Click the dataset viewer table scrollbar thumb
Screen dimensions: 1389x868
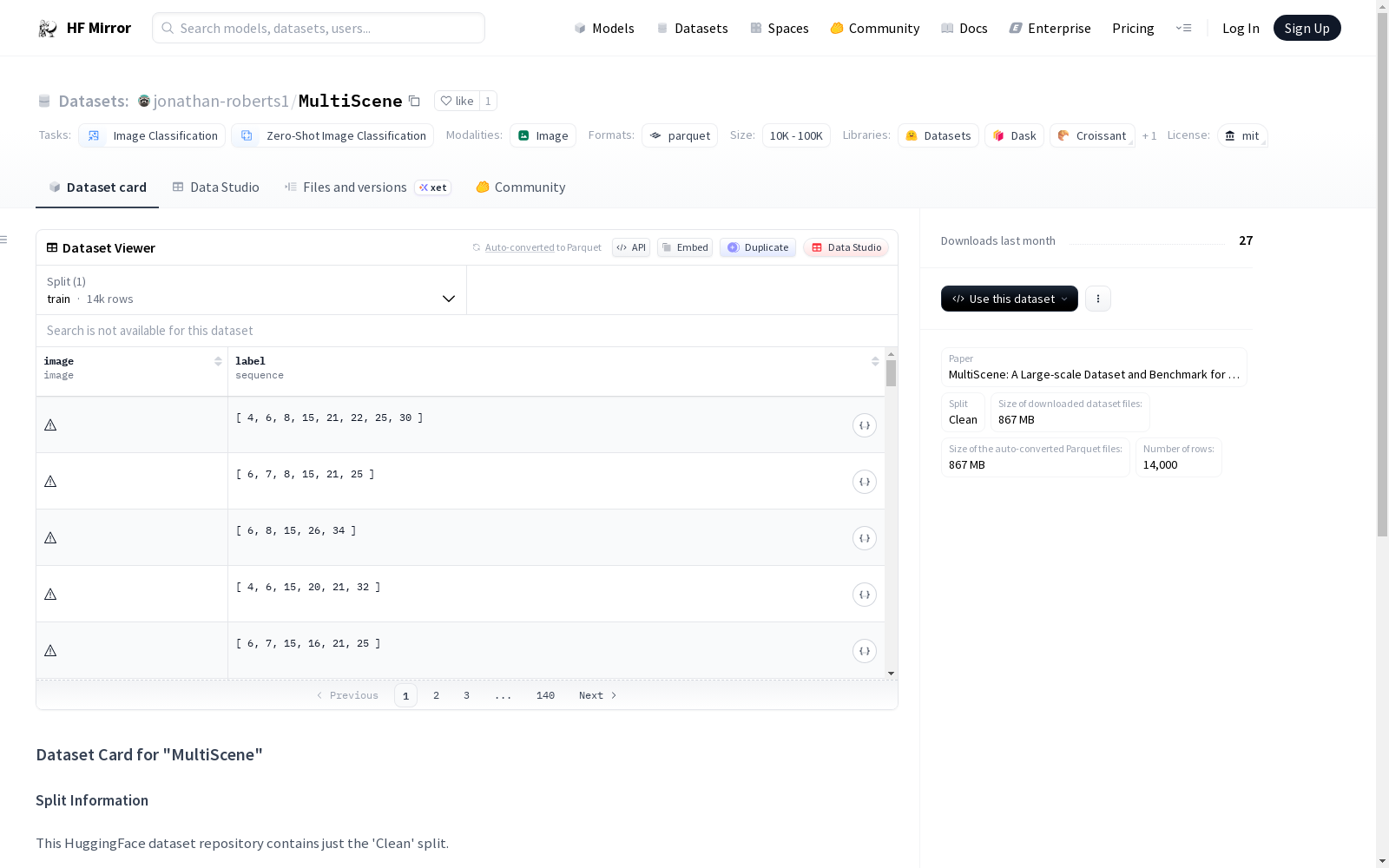click(891, 373)
